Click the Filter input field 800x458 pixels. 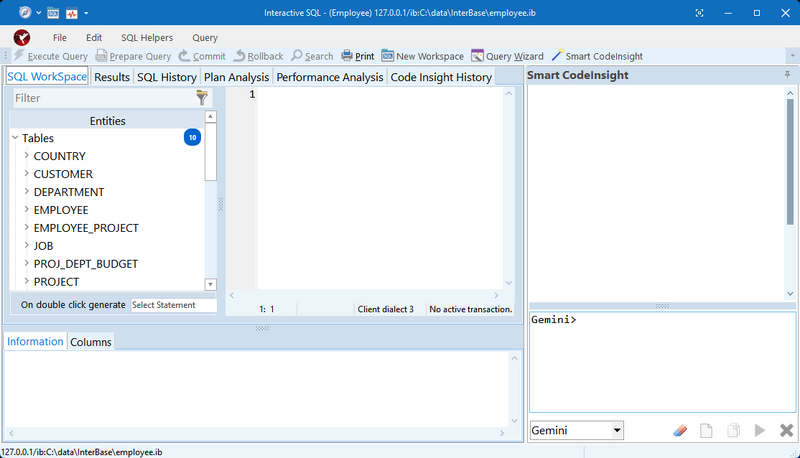tap(104, 98)
